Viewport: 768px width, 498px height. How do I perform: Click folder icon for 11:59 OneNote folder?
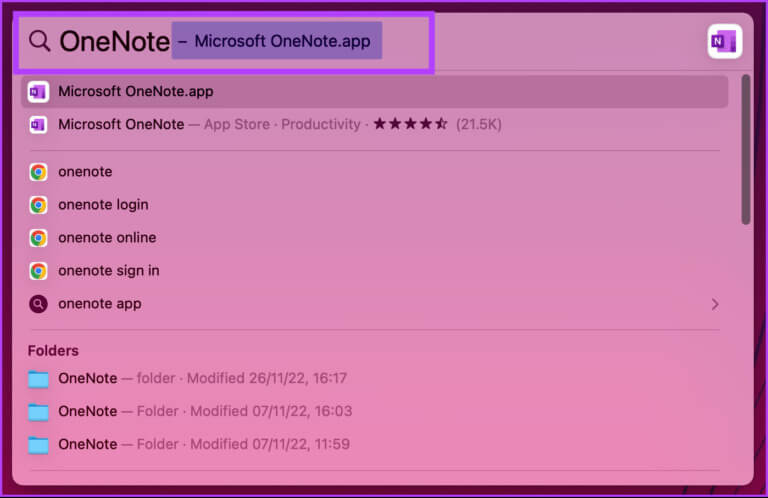(x=38, y=445)
